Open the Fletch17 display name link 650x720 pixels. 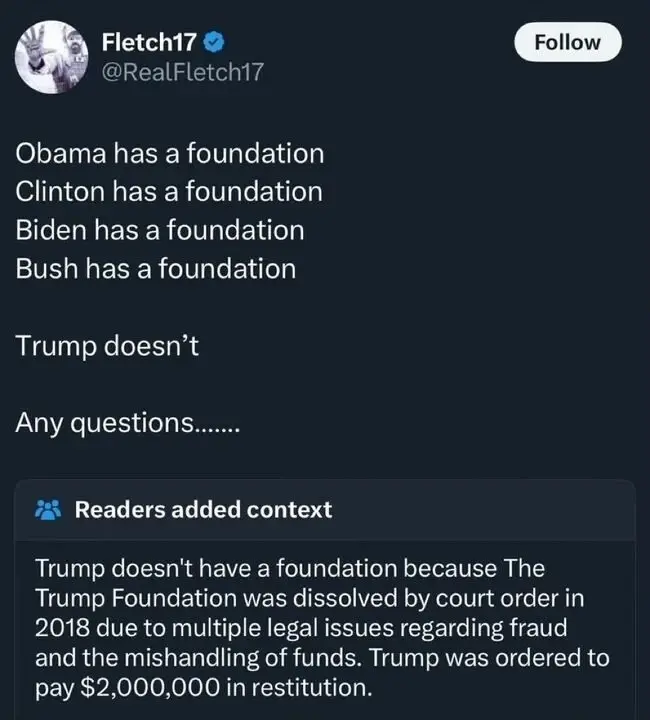pos(149,42)
